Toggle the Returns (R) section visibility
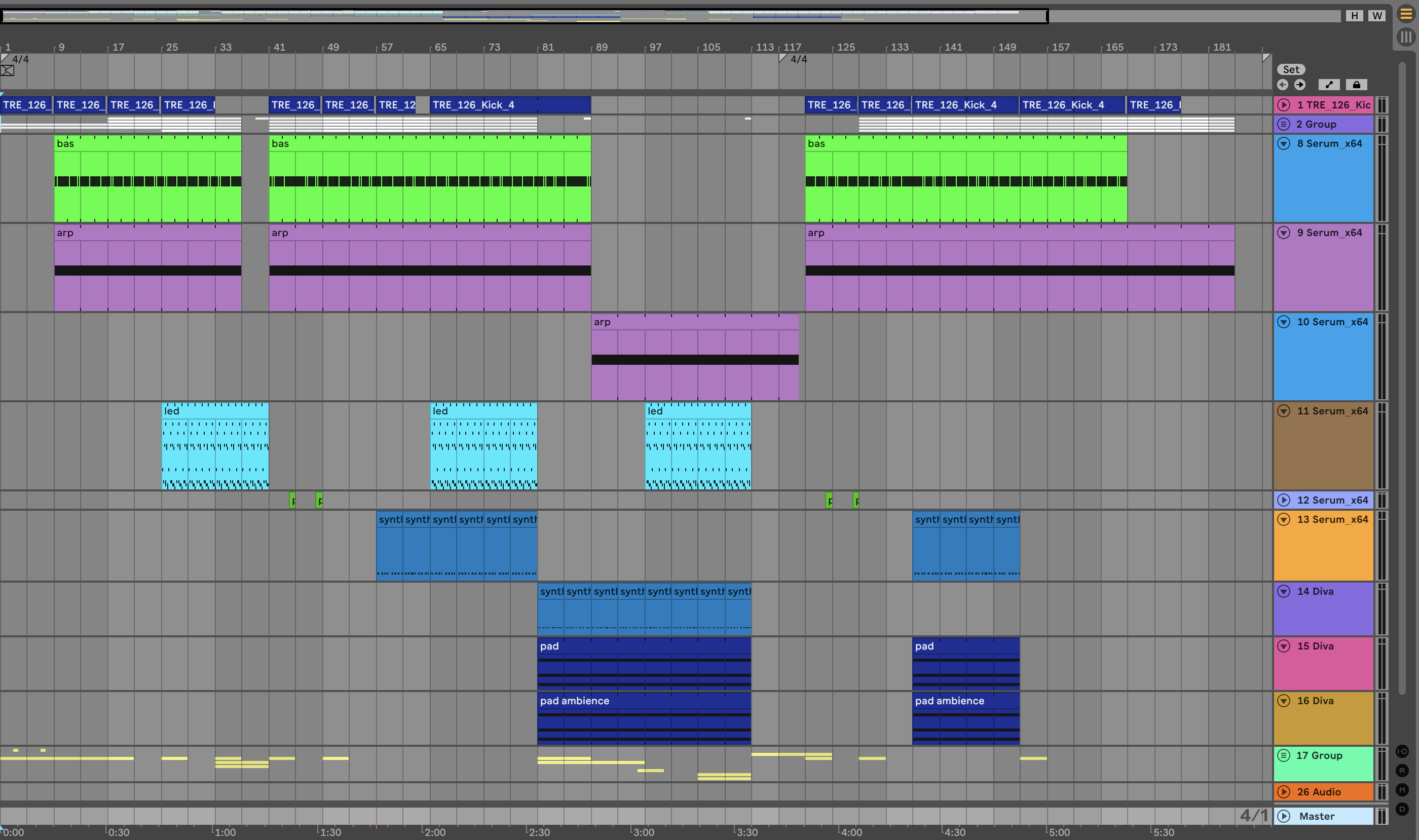The height and width of the screenshot is (840, 1419). (x=1402, y=771)
